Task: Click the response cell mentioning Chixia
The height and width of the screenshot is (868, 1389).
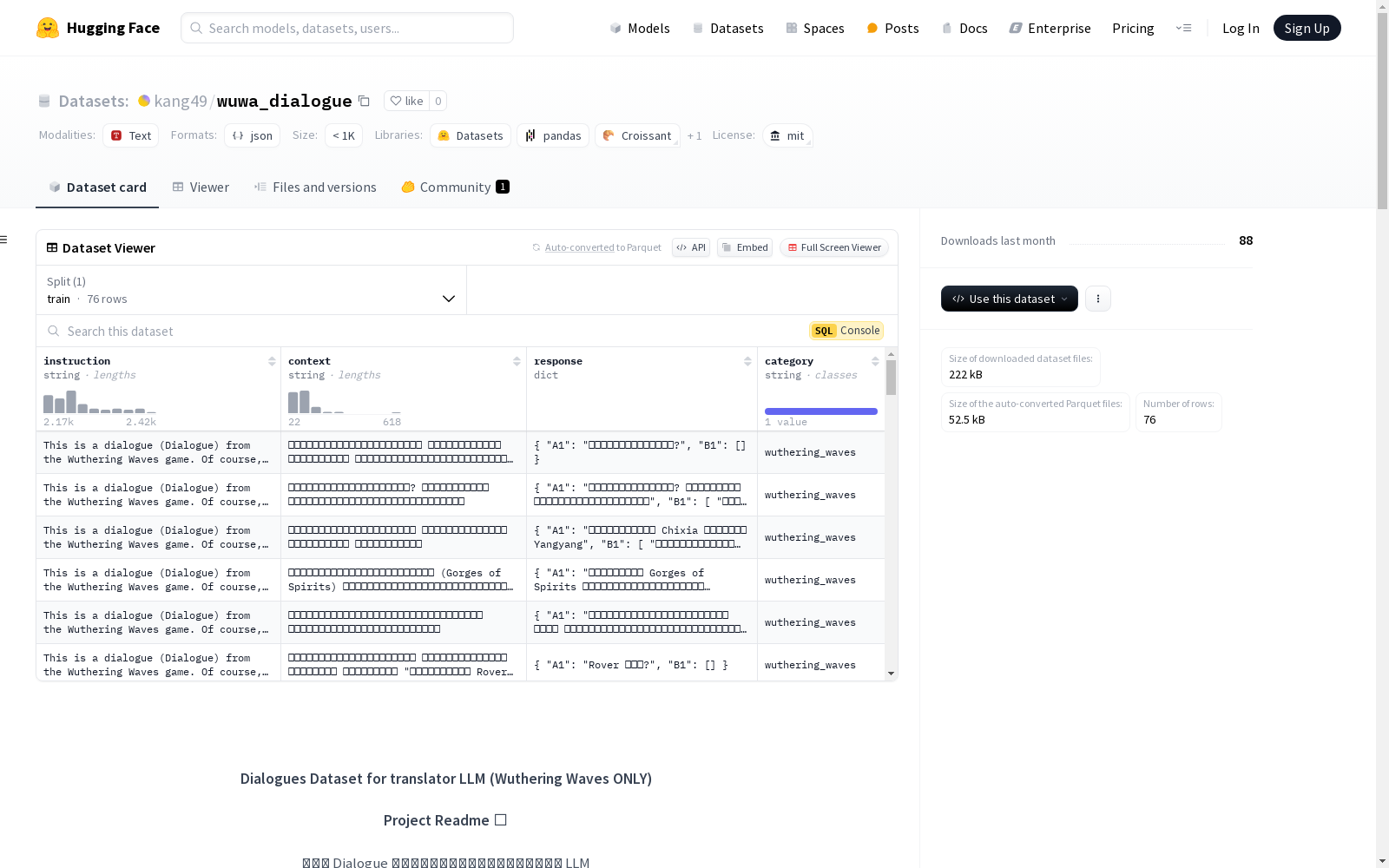Action: (642, 537)
